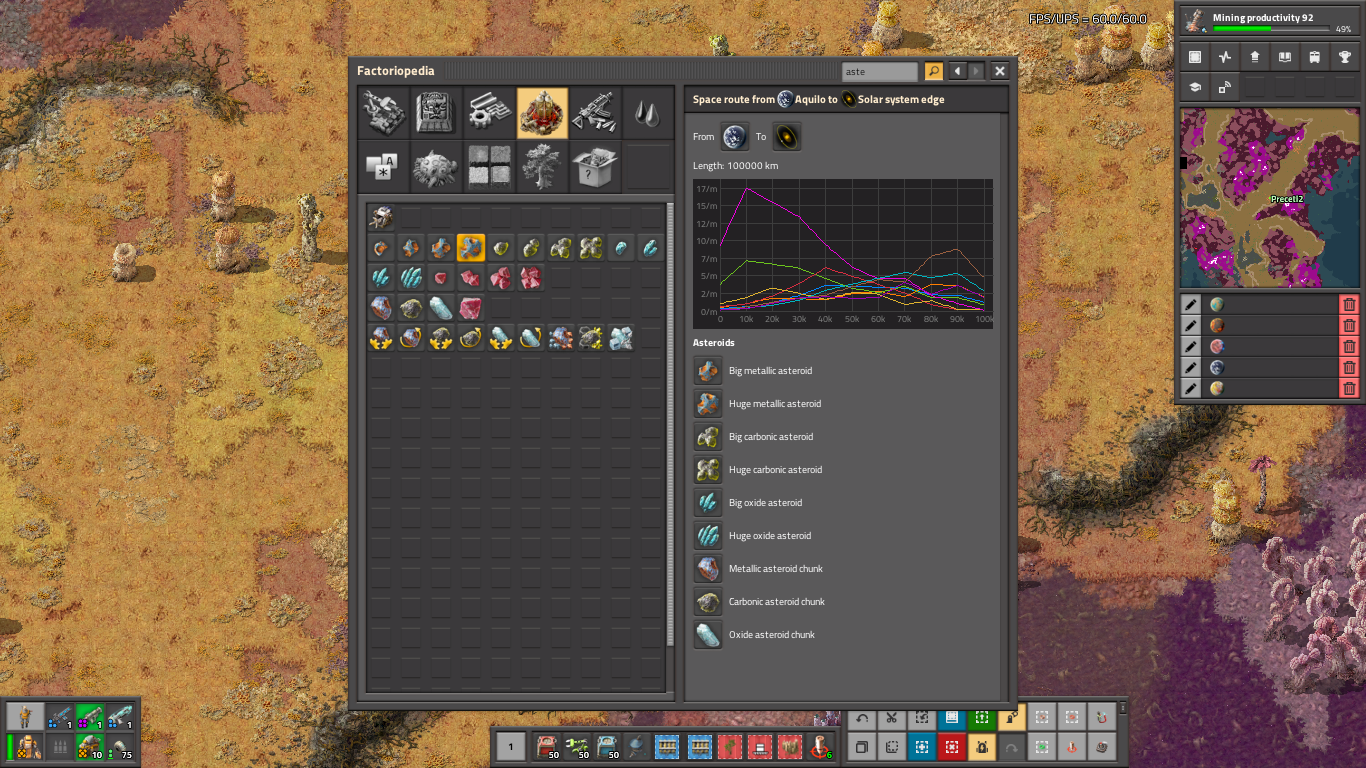Open the Combat category tab with gun icon
The image size is (1366, 768).
pos(595,112)
